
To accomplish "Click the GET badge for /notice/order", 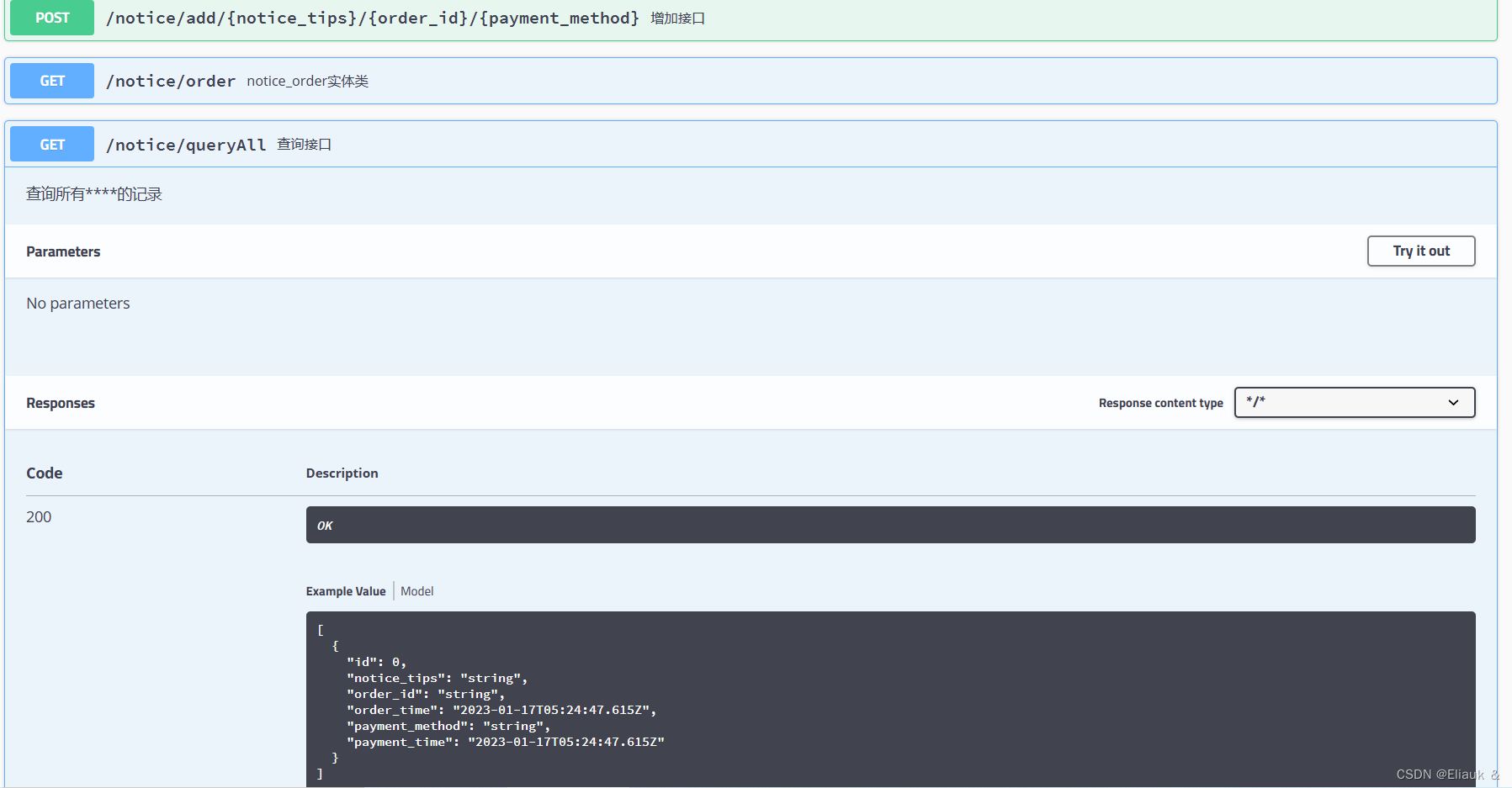I will coord(52,81).
